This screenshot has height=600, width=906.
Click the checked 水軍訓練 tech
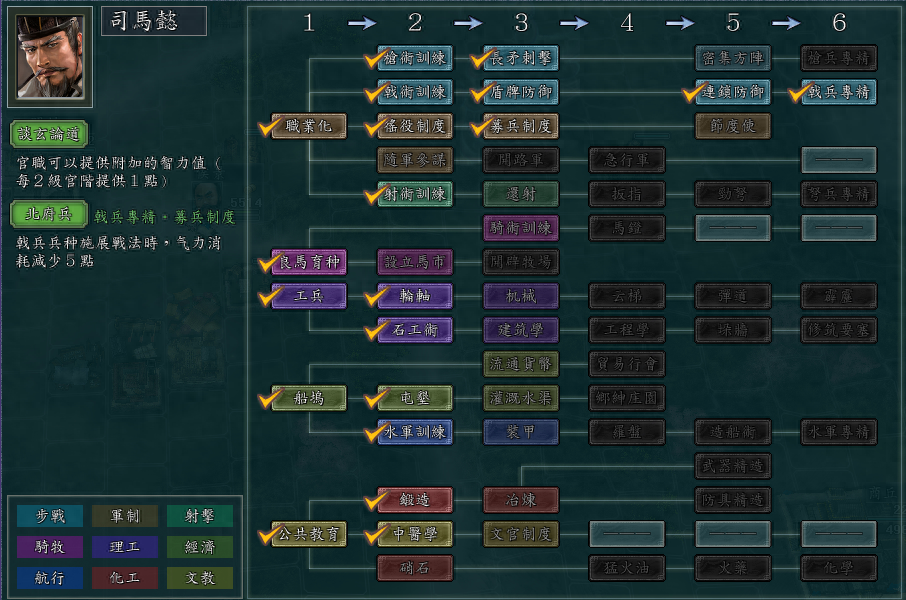pyautogui.click(x=415, y=432)
